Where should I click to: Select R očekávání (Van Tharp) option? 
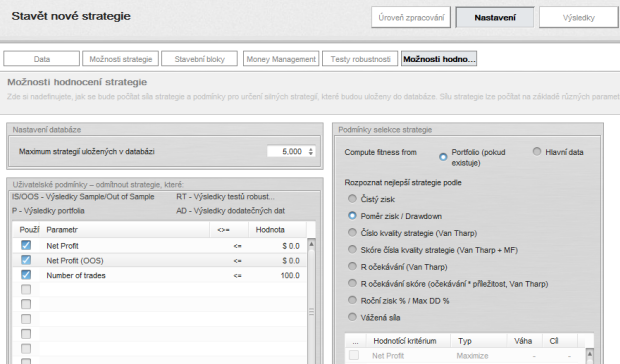(352, 266)
